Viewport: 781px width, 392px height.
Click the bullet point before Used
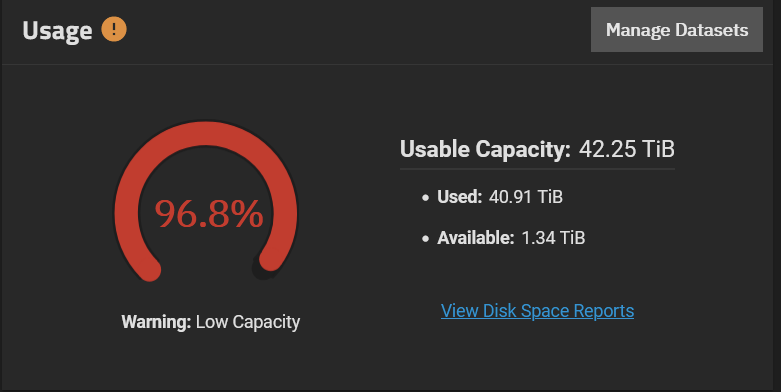[425, 198]
